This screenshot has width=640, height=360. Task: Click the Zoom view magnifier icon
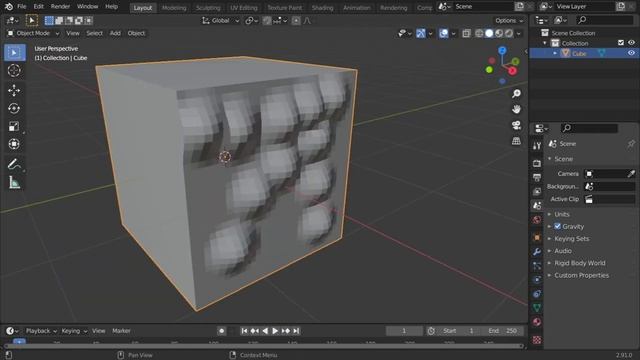(516, 94)
